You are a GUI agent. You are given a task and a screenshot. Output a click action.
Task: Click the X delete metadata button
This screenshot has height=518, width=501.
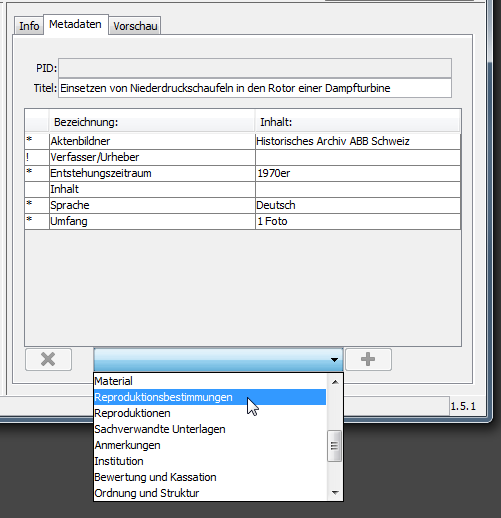click(x=48, y=359)
